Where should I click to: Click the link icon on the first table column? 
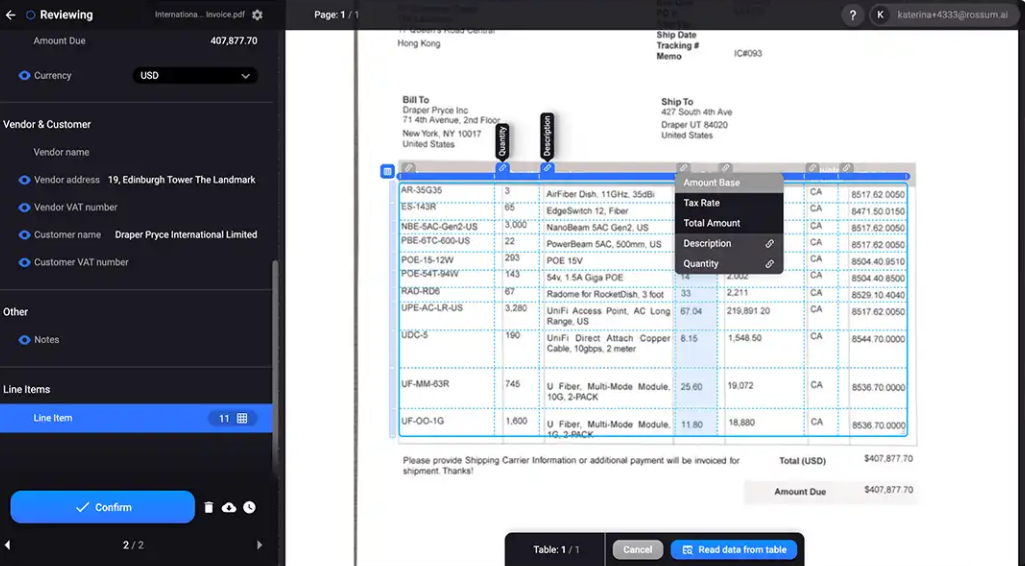(x=409, y=168)
